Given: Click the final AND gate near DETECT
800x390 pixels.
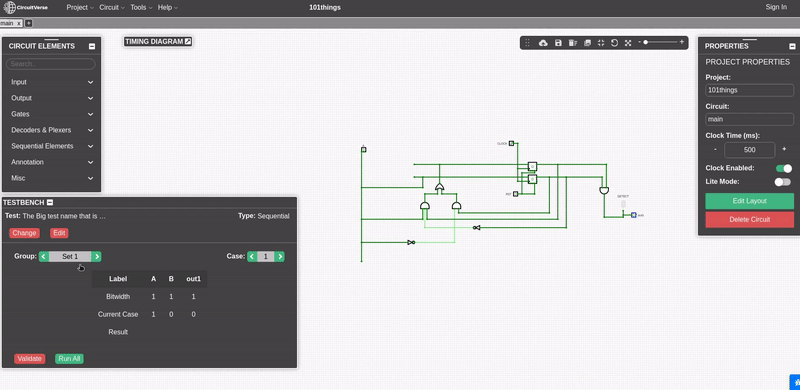Looking at the screenshot, I should pos(604,190).
